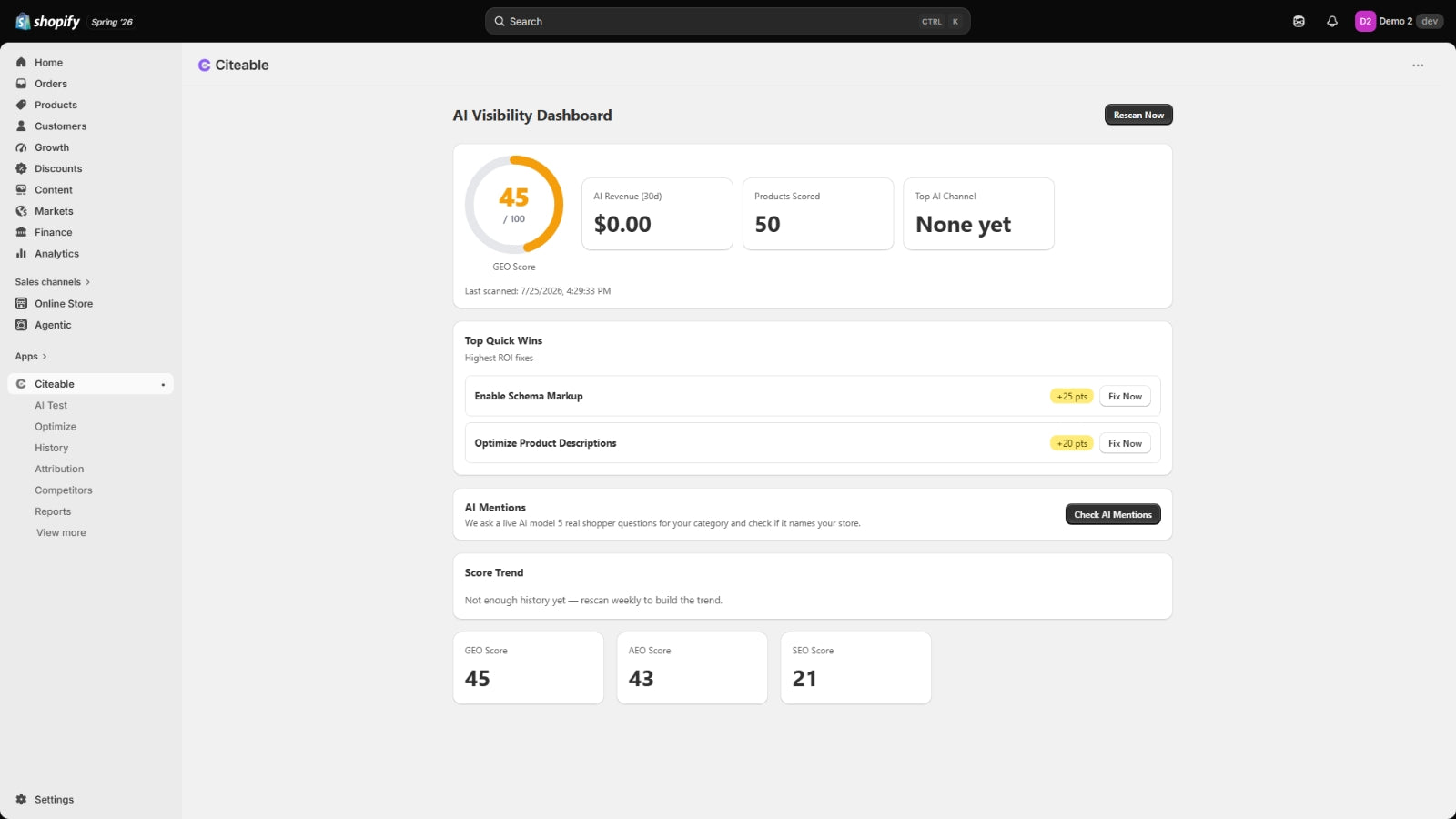Click the Products Scored card
This screenshot has width=1456, height=819.
click(x=818, y=214)
